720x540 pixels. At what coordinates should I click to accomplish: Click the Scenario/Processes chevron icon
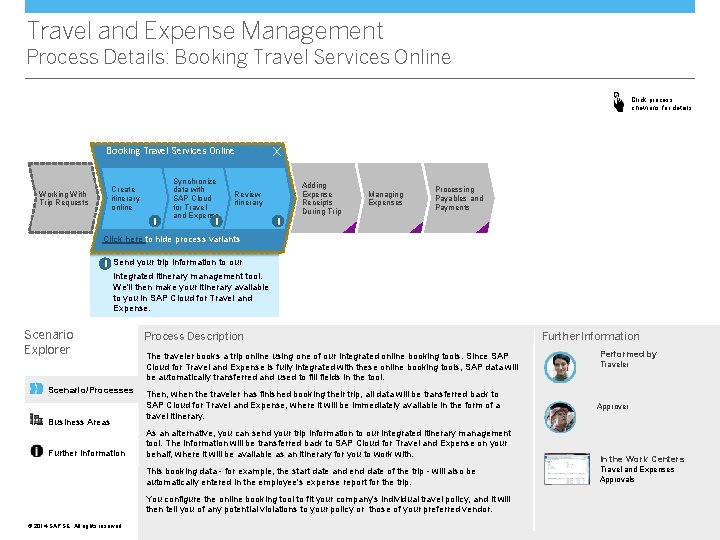pos(36,389)
